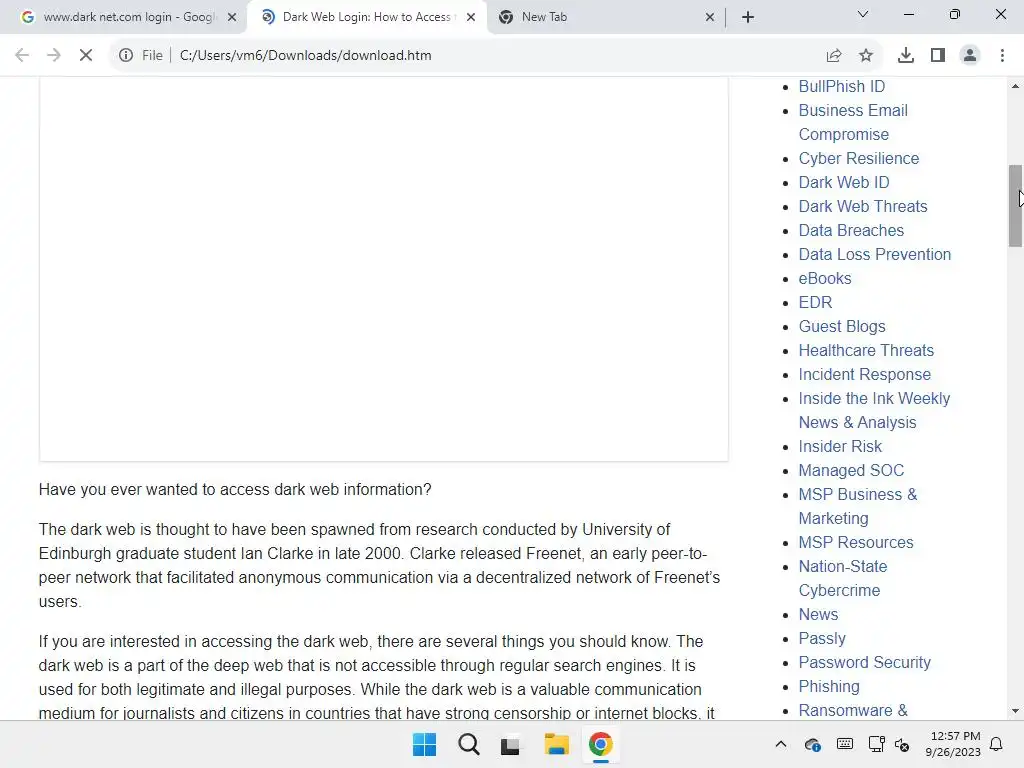Click Chrome icon on taskbar
The image size is (1024, 768).
pyautogui.click(x=601, y=744)
